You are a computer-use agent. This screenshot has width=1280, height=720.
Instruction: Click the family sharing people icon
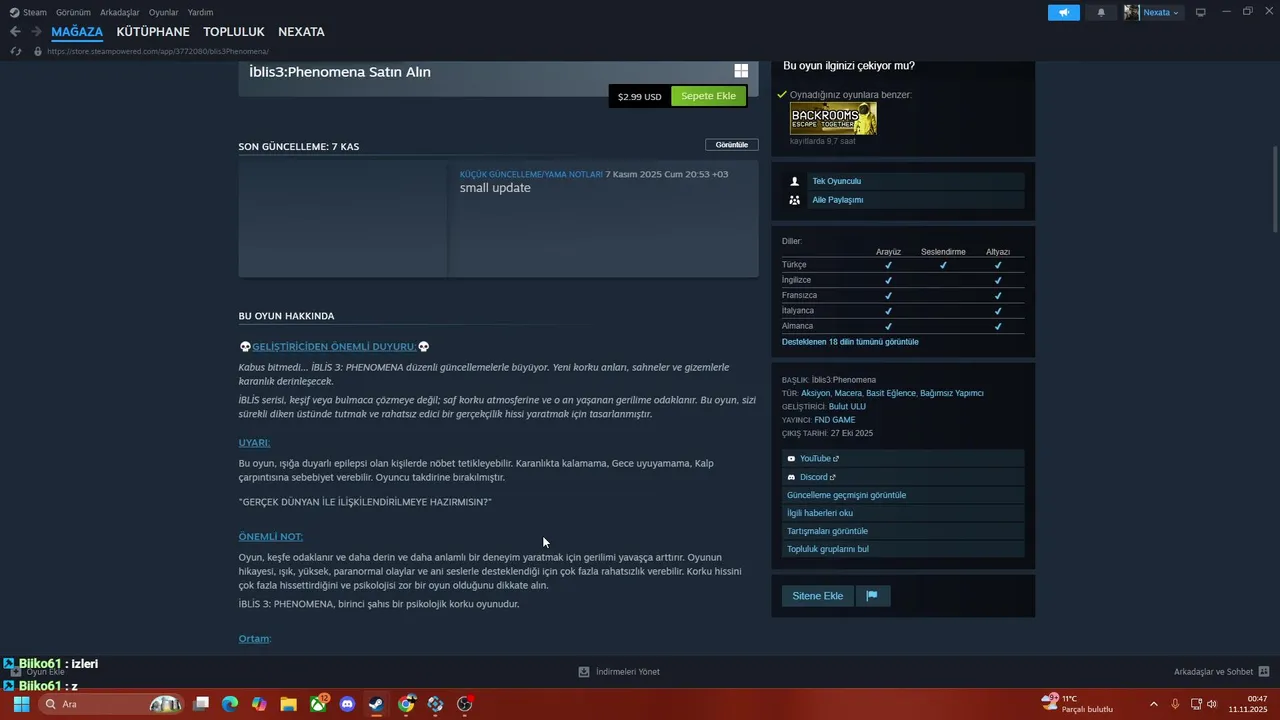point(795,200)
